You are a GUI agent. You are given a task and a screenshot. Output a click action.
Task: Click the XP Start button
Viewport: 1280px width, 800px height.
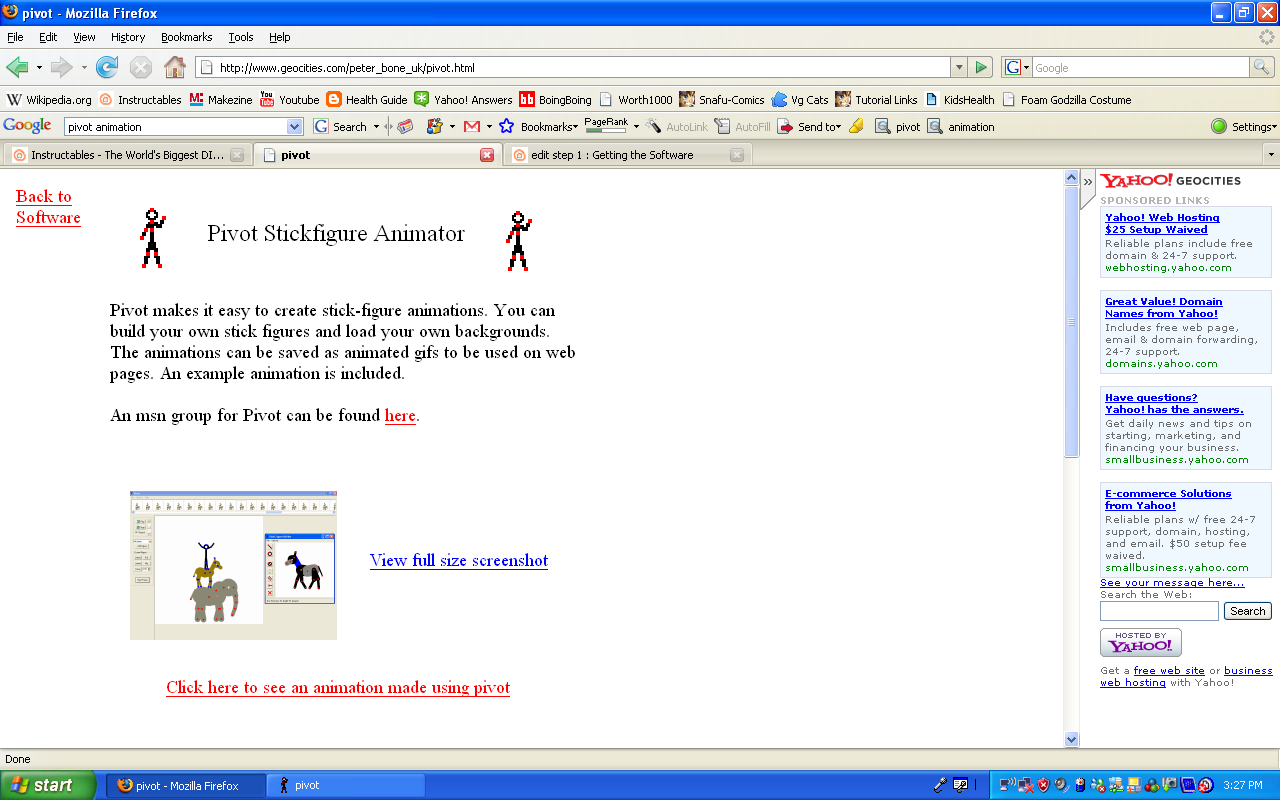48,785
